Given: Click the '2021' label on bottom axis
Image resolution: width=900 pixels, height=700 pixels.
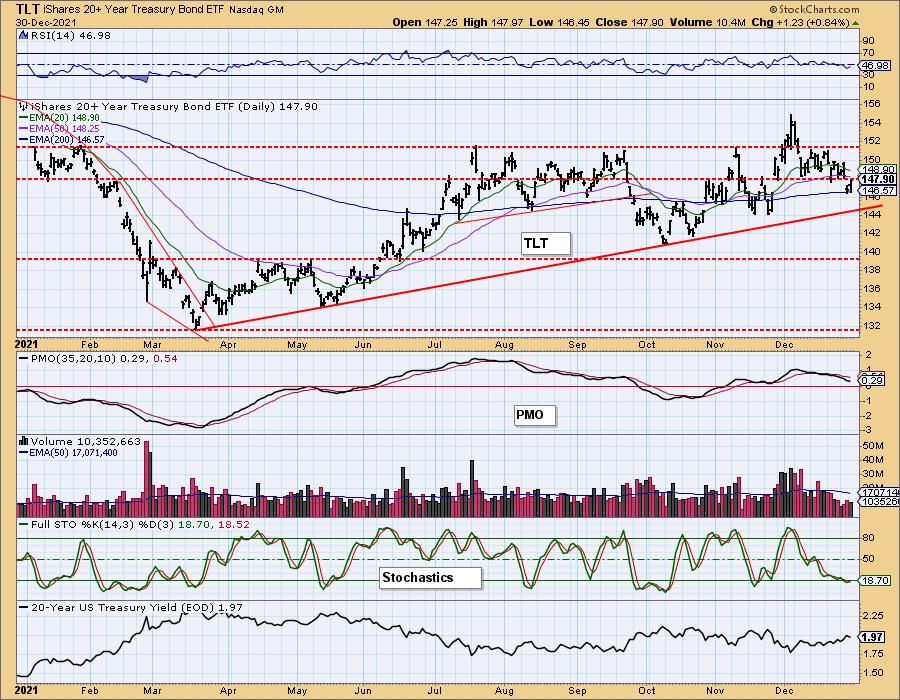Looking at the screenshot, I should [26, 690].
